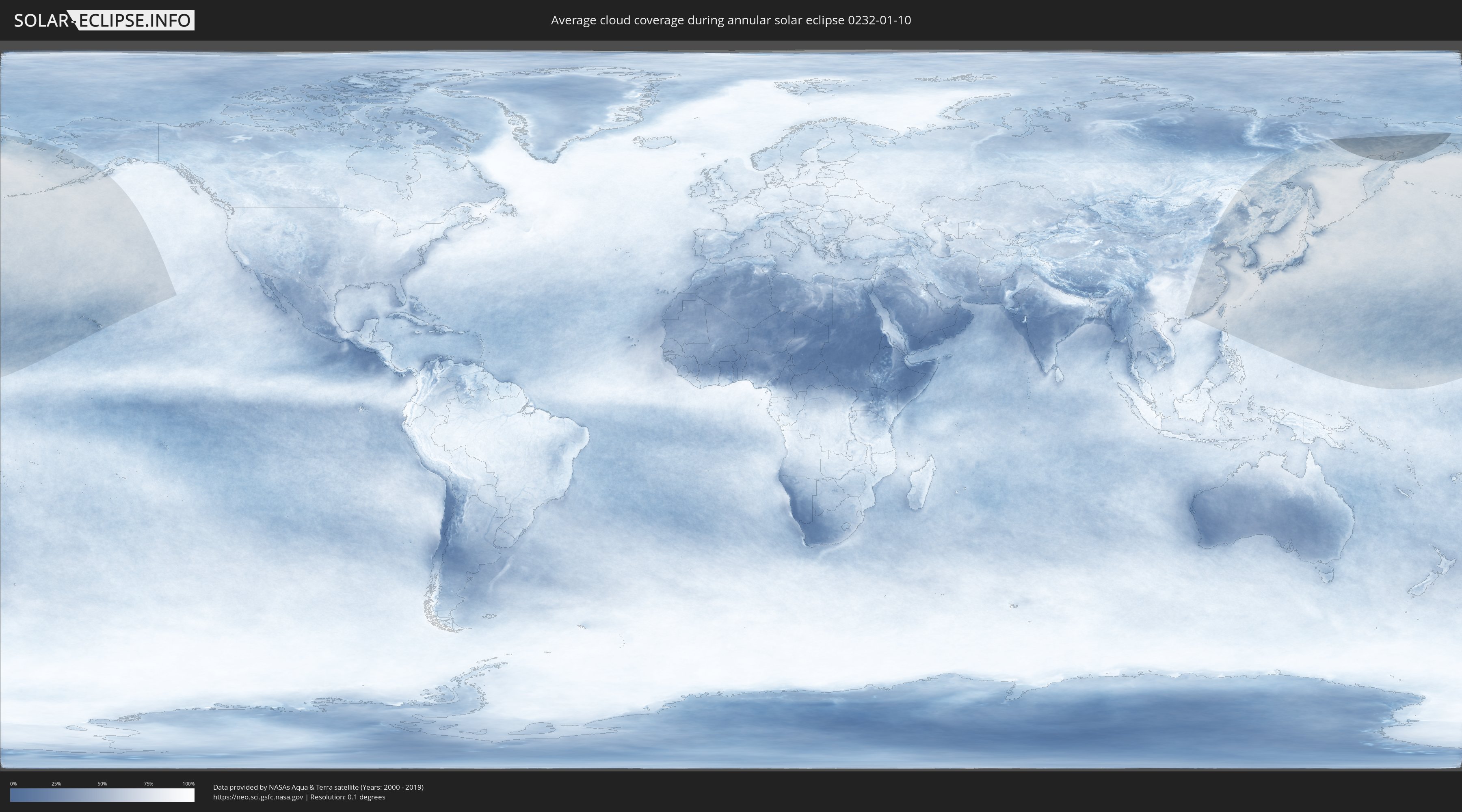Click the 100% legend label
1462x812 pixels.
click(x=188, y=784)
